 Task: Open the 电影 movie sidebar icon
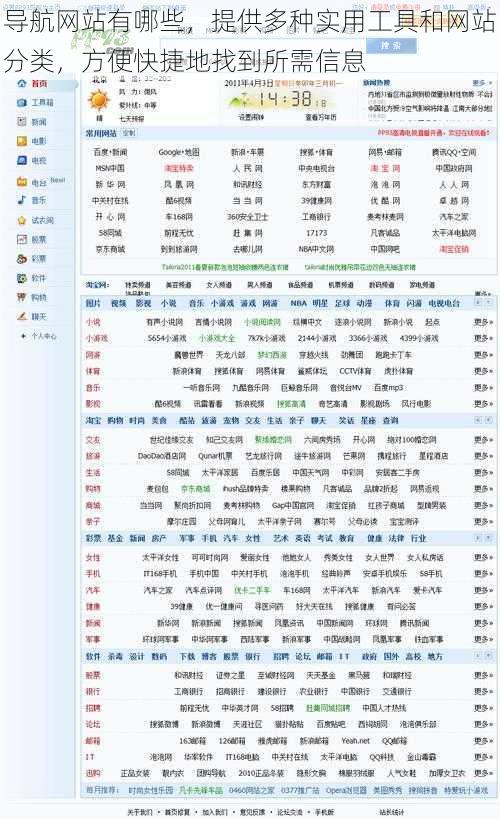coord(21,141)
